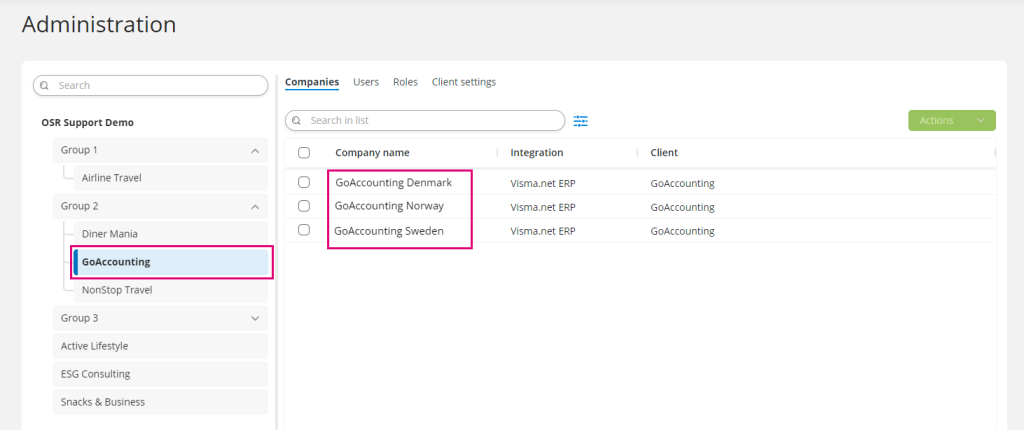The image size is (1024, 430).
Task: Click the magnifier icon in list search
Action: (x=296, y=121)
